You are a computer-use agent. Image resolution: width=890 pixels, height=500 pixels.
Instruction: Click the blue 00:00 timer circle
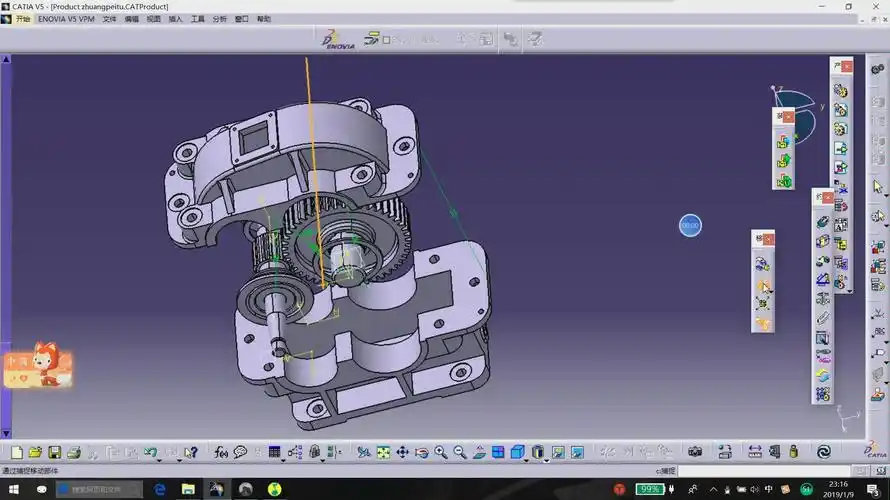(x=690, y=226)
